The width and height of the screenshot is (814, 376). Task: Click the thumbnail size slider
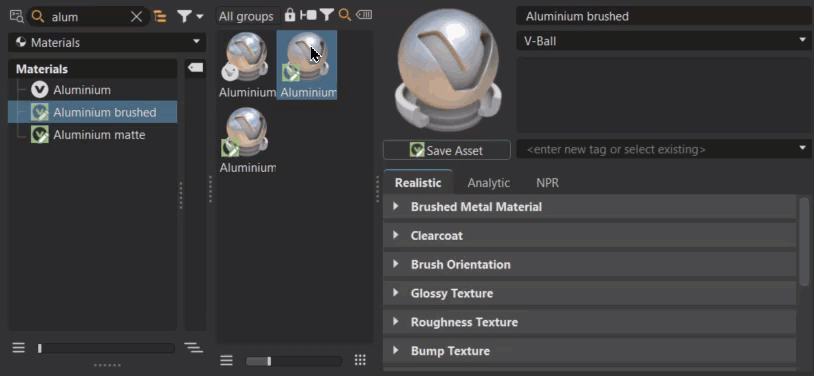click(x=293, y=360)
